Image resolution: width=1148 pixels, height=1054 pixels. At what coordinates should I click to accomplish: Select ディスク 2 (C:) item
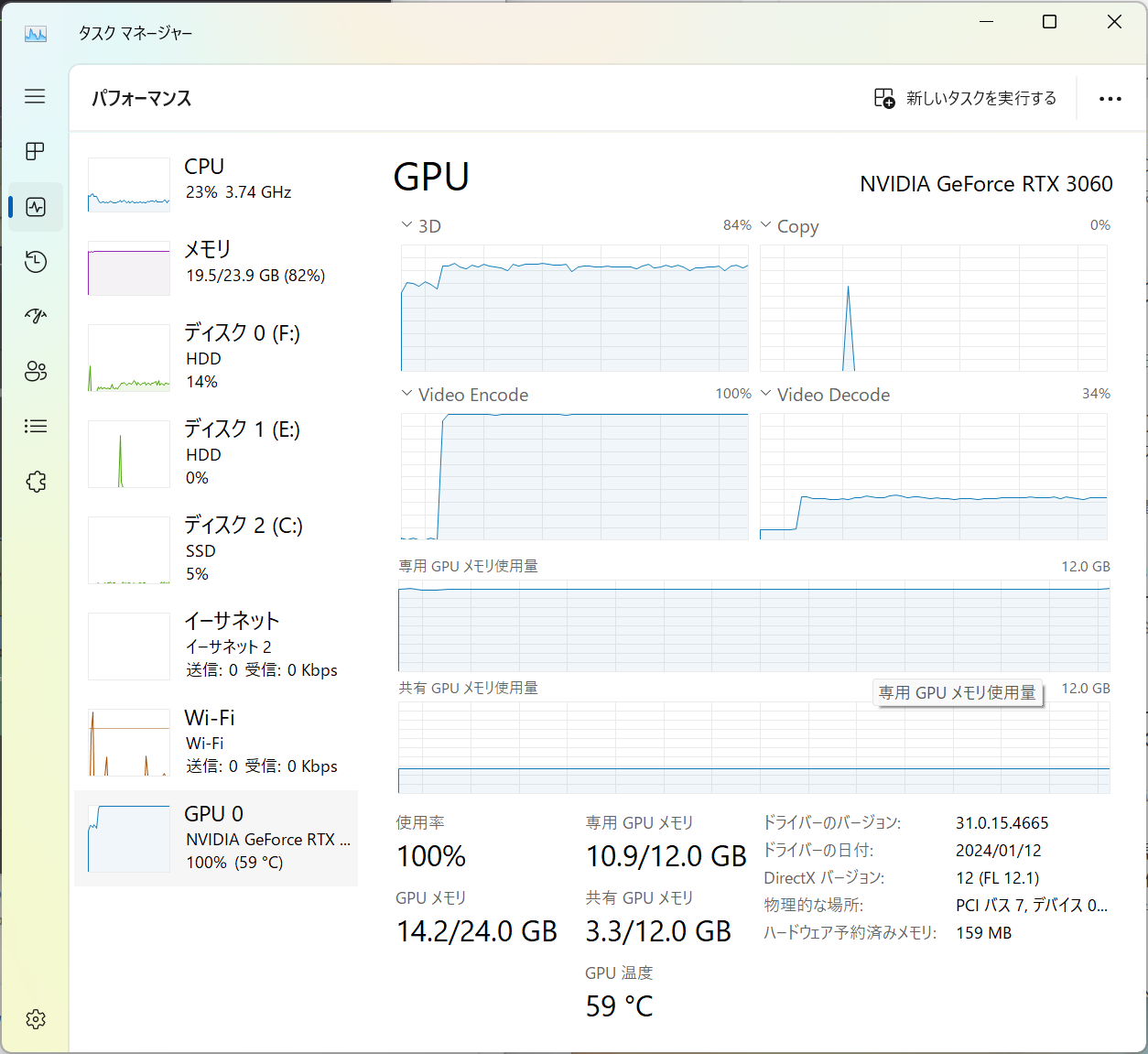[216, 549]
